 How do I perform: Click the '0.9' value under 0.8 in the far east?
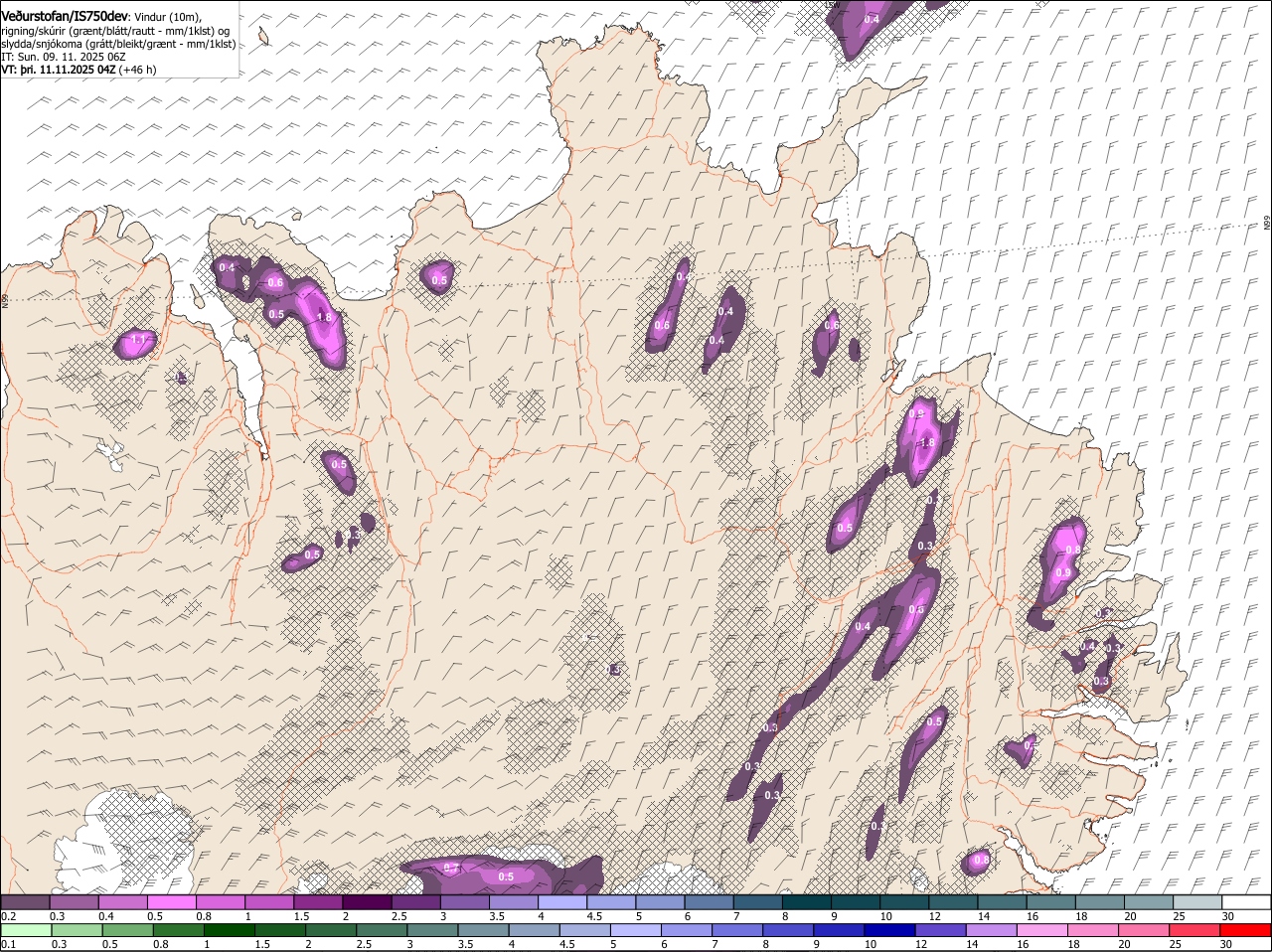(x=1062, y=573)
